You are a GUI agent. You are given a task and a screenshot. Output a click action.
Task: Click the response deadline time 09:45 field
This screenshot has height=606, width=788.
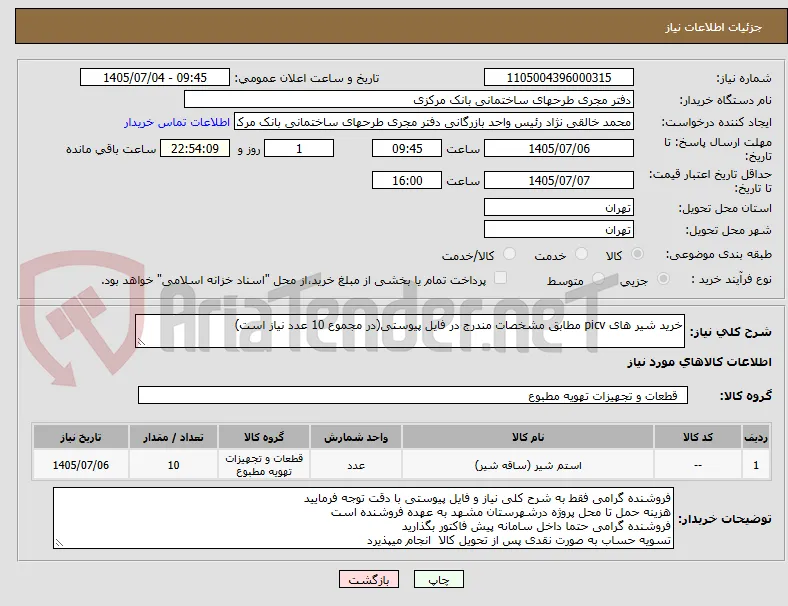407,149
